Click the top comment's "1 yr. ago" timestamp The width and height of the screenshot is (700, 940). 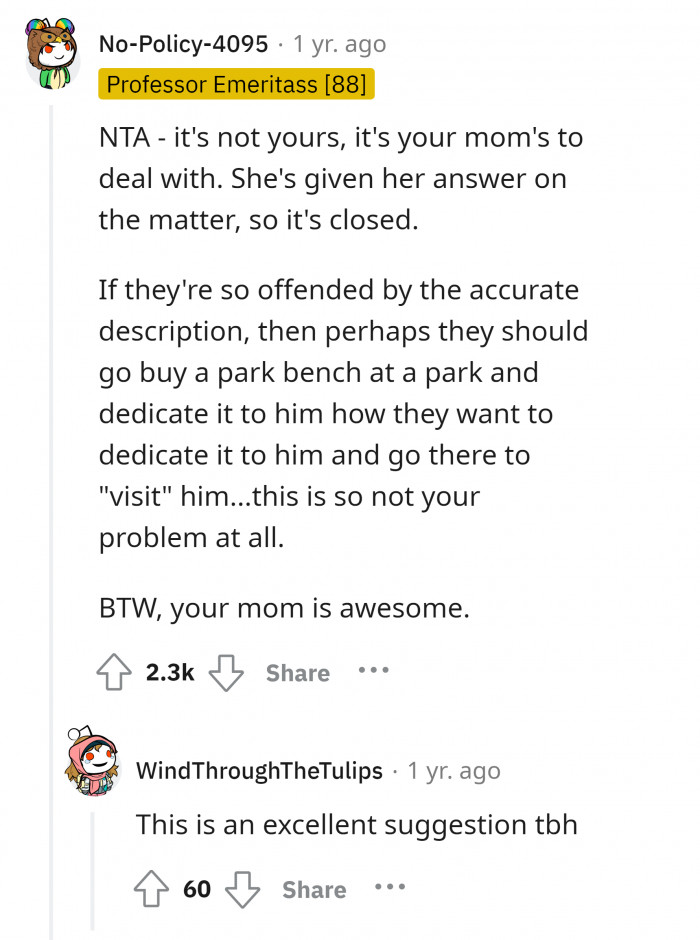point(339,44)
